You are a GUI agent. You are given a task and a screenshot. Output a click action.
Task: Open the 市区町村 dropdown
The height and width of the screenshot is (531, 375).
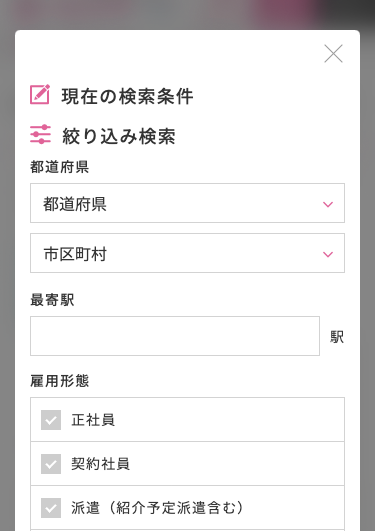pyautogui.click(x=187, y=253)
